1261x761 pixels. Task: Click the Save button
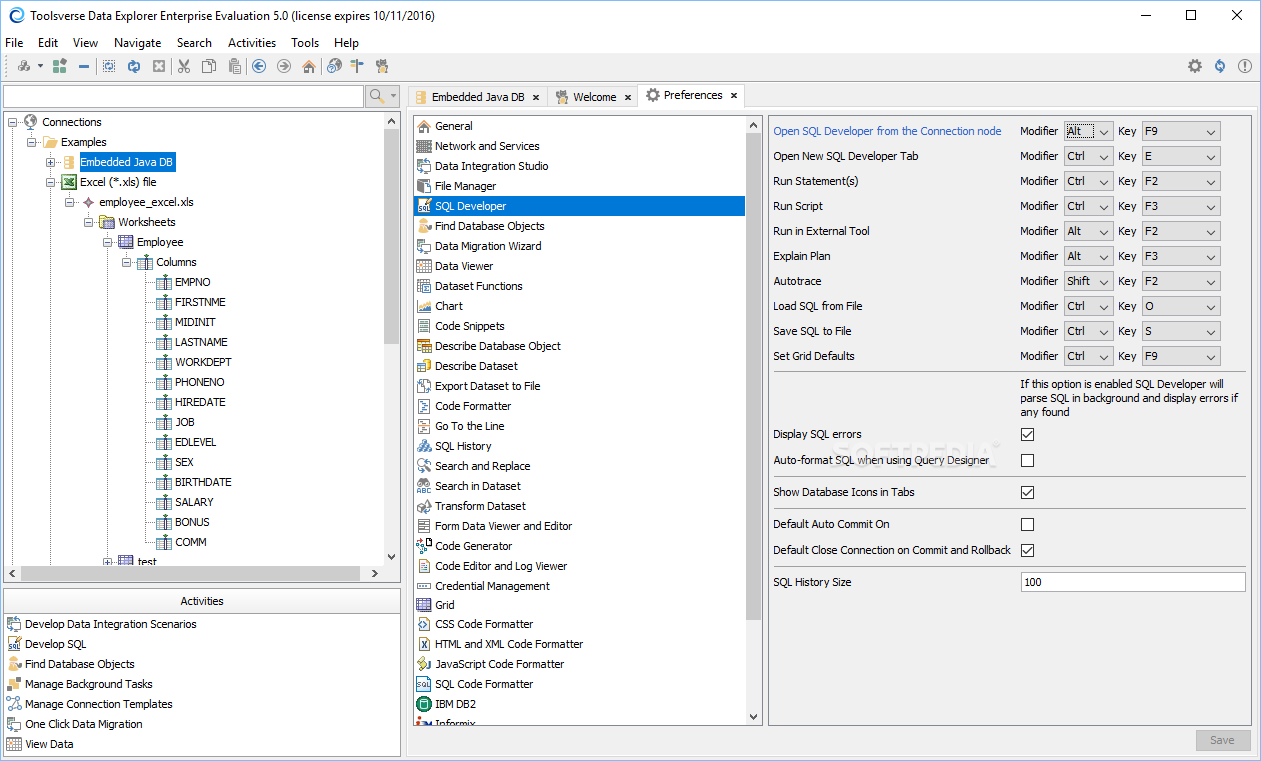pos(1223,741)
